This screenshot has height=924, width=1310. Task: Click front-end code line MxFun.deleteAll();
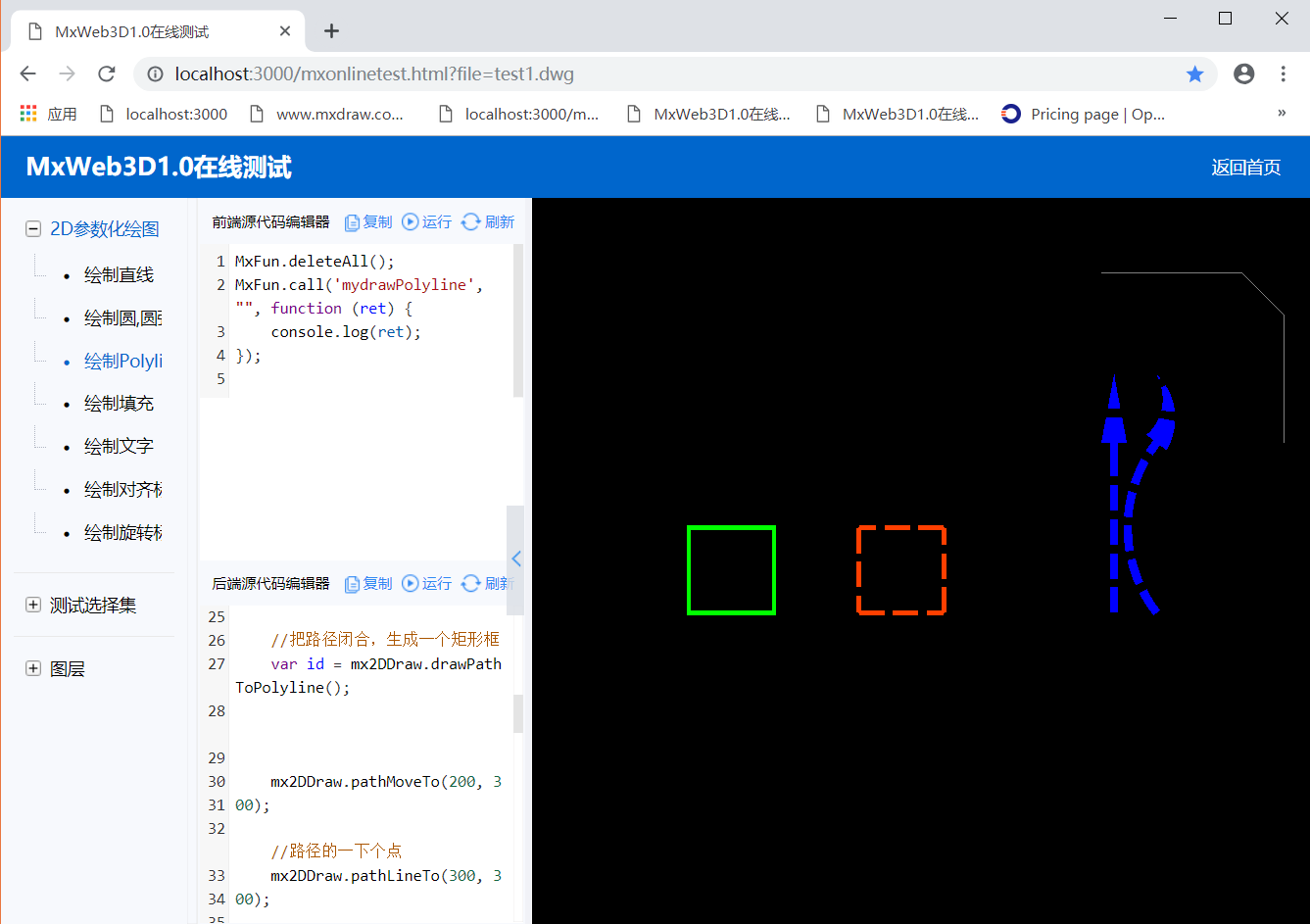(x=315, y=262)
